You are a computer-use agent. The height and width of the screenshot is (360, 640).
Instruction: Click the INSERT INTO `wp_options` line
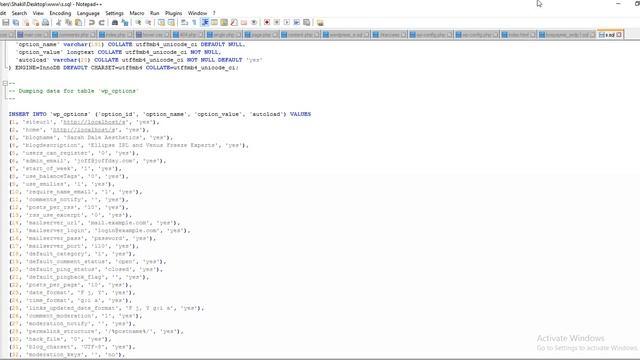(x=160, y=114)
